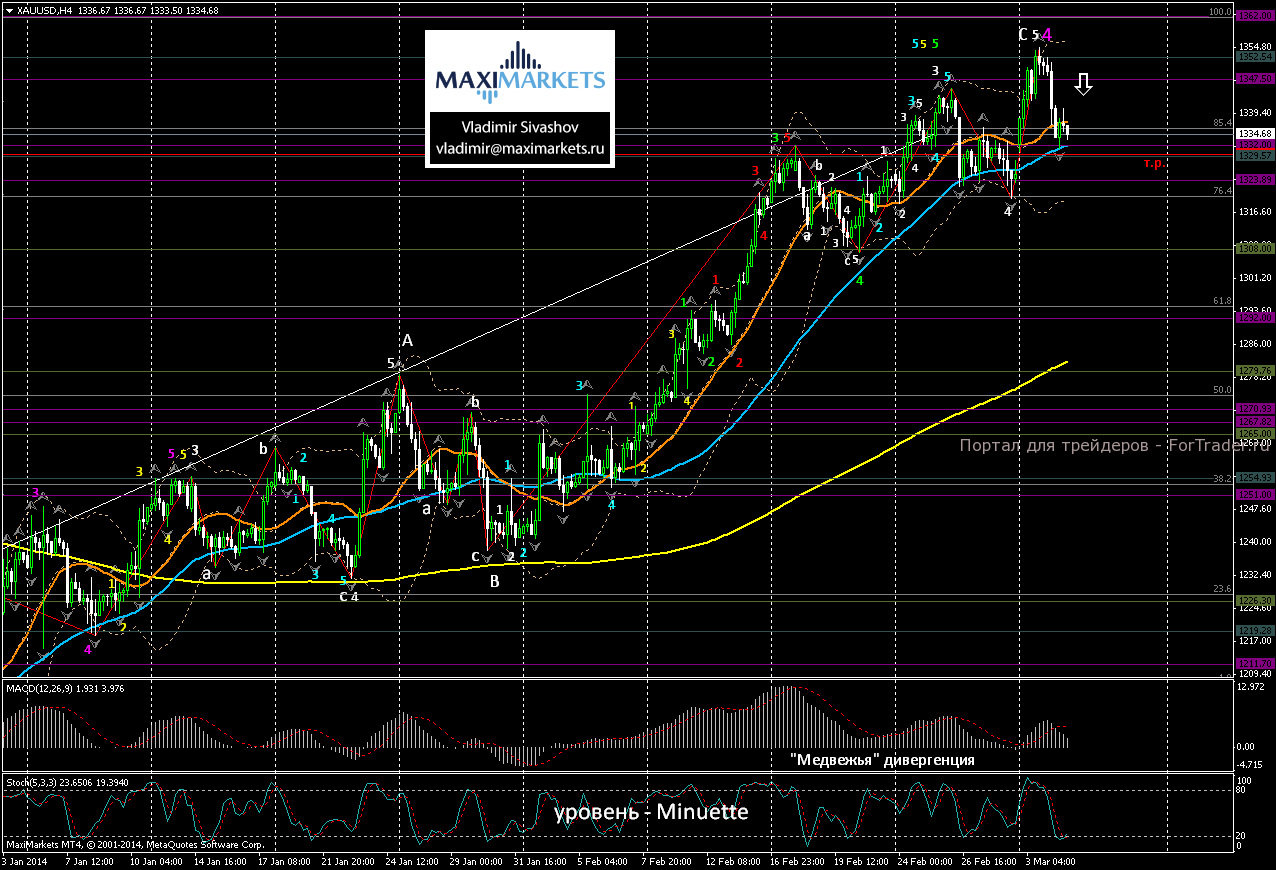Click the '24 Jan 12:00' date on the time axis
Viewport: 1276px width, 870px height.
tap(411, 860)
